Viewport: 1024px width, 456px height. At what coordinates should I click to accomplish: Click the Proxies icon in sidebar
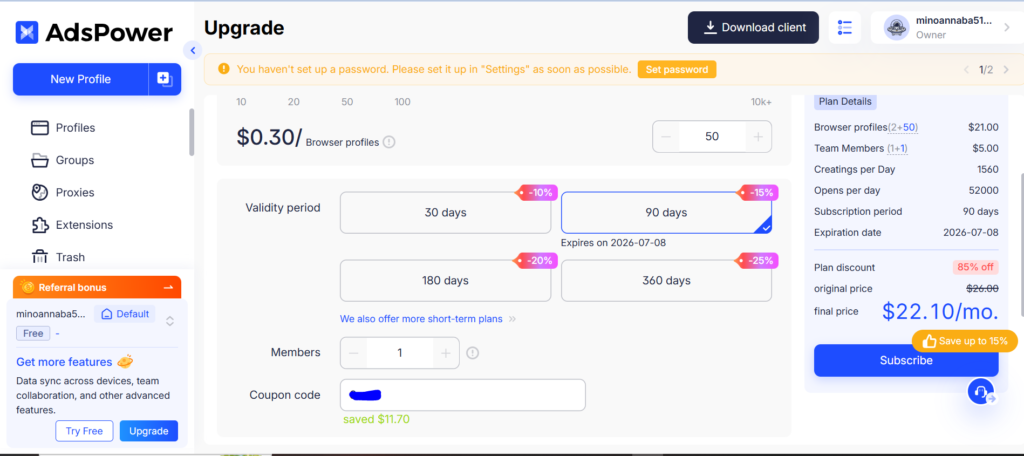[40, 192]
